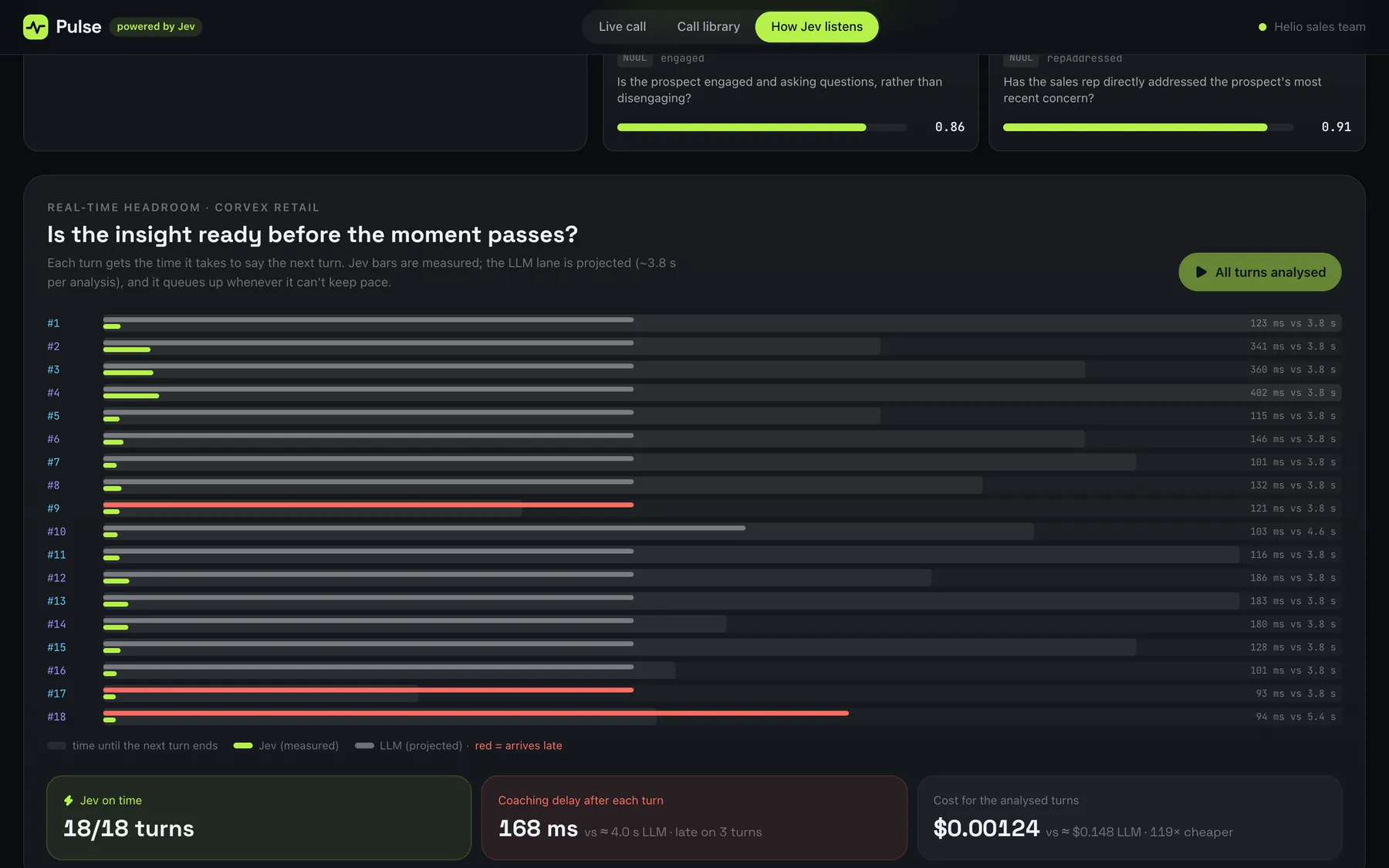The height and width of the screenshot is (868, 1389).
Task: Click the engaged score bar at 0.86
Action: (x=762, y=127)
